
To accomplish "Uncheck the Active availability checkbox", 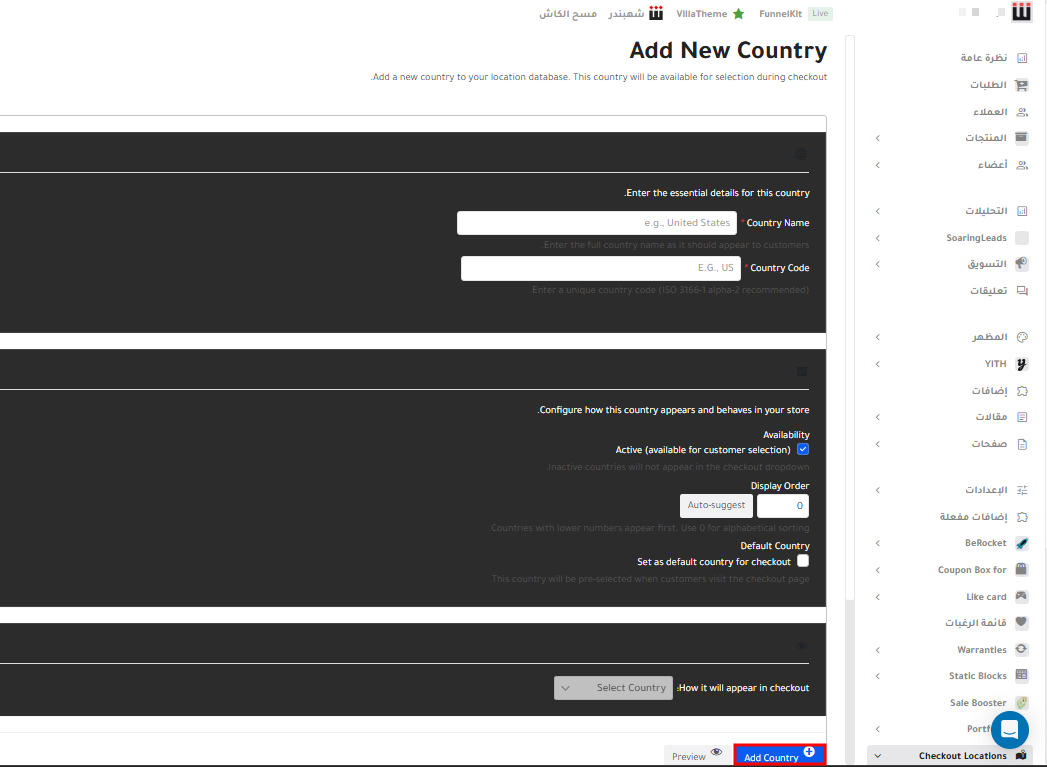I will point(803,450).
